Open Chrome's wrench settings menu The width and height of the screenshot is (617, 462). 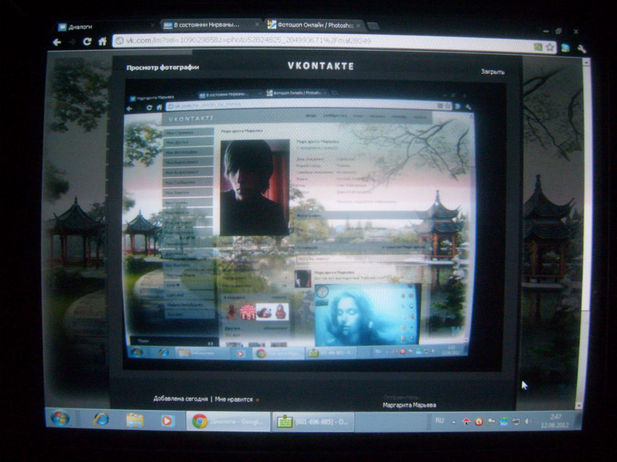click(x=582, y=49)
